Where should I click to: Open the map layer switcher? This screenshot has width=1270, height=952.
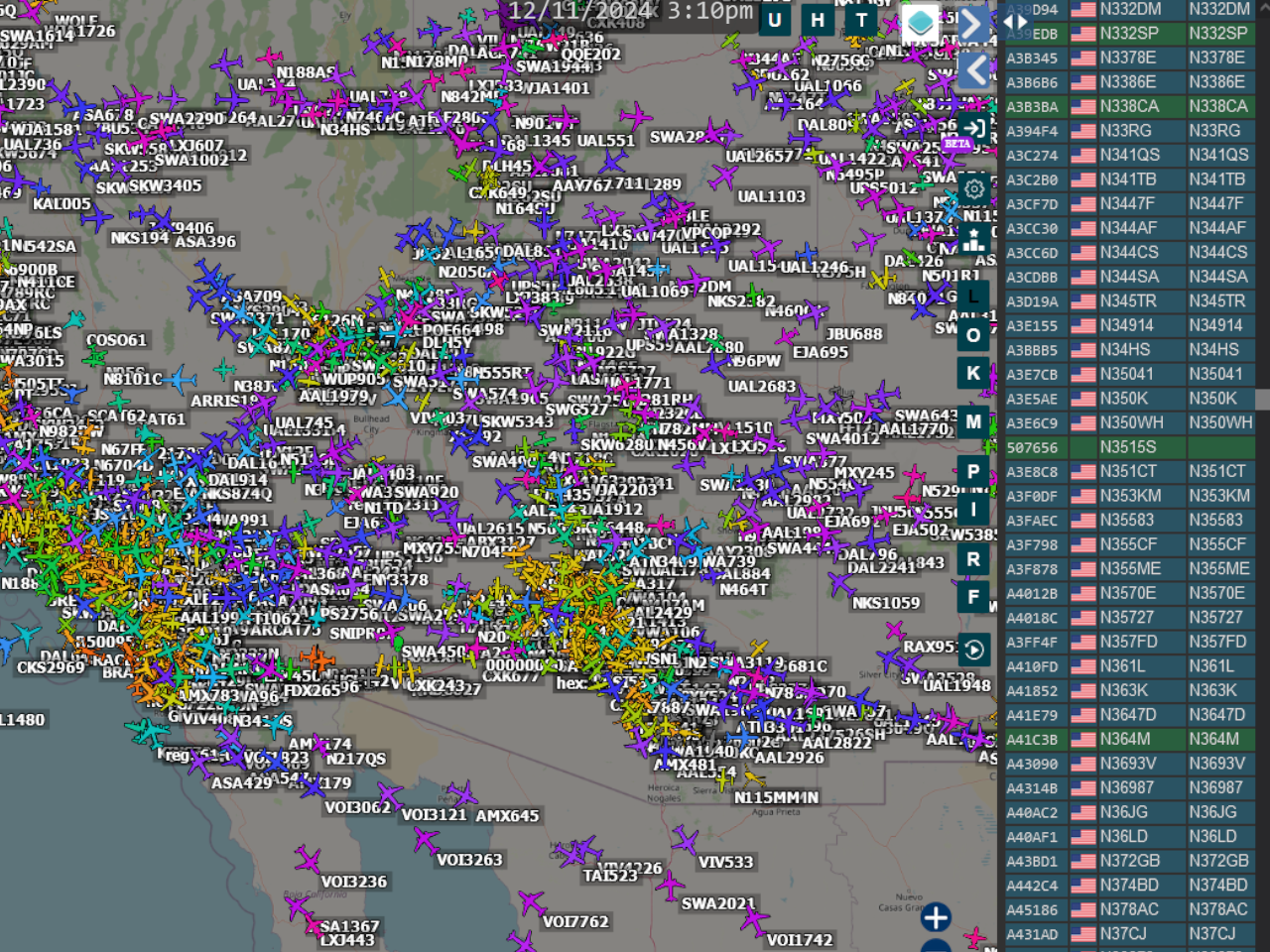click(x=920, y=23)
